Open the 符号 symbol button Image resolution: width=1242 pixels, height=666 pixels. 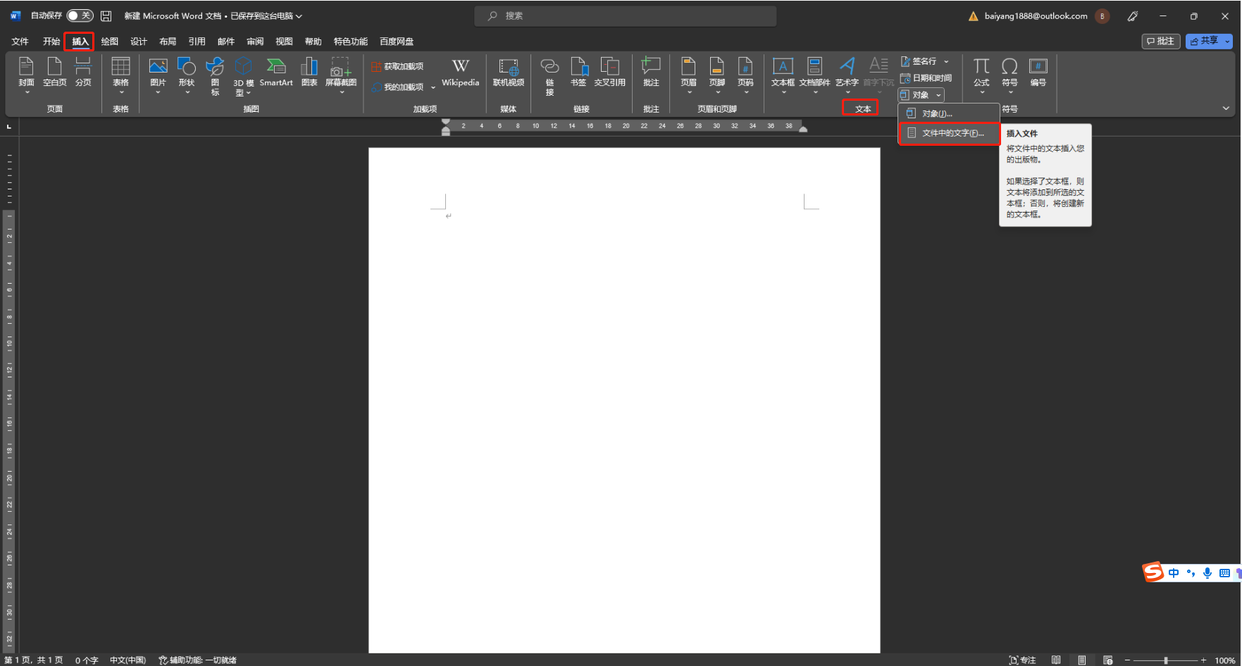coord(1010,71)
